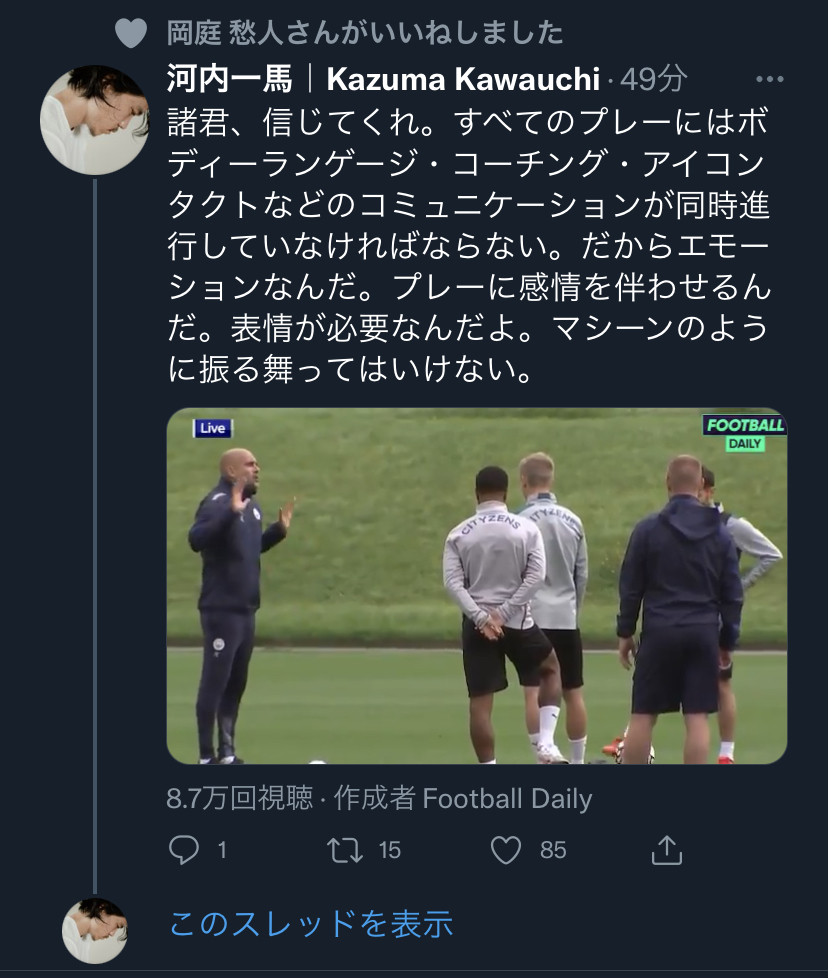Screen dimensions: 828x978
Task: Tap the small avatar beside the thread link
Action: (x=94, y=930)
